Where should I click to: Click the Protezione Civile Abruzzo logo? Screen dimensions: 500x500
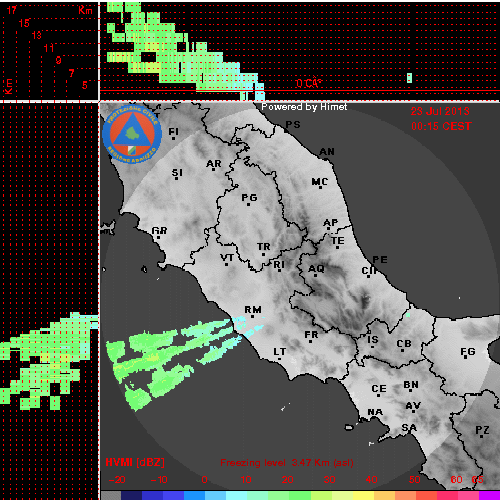tap(132, 135)
